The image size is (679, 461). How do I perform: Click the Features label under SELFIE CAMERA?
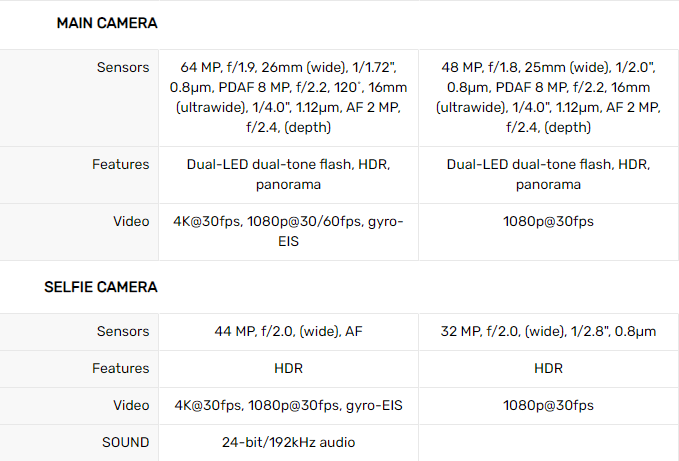(x=121, y=368)
